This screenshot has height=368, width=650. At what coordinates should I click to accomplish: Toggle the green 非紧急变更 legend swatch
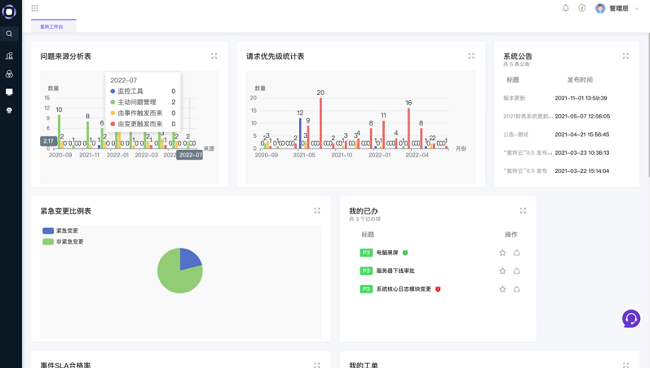[x=48, y=242]
